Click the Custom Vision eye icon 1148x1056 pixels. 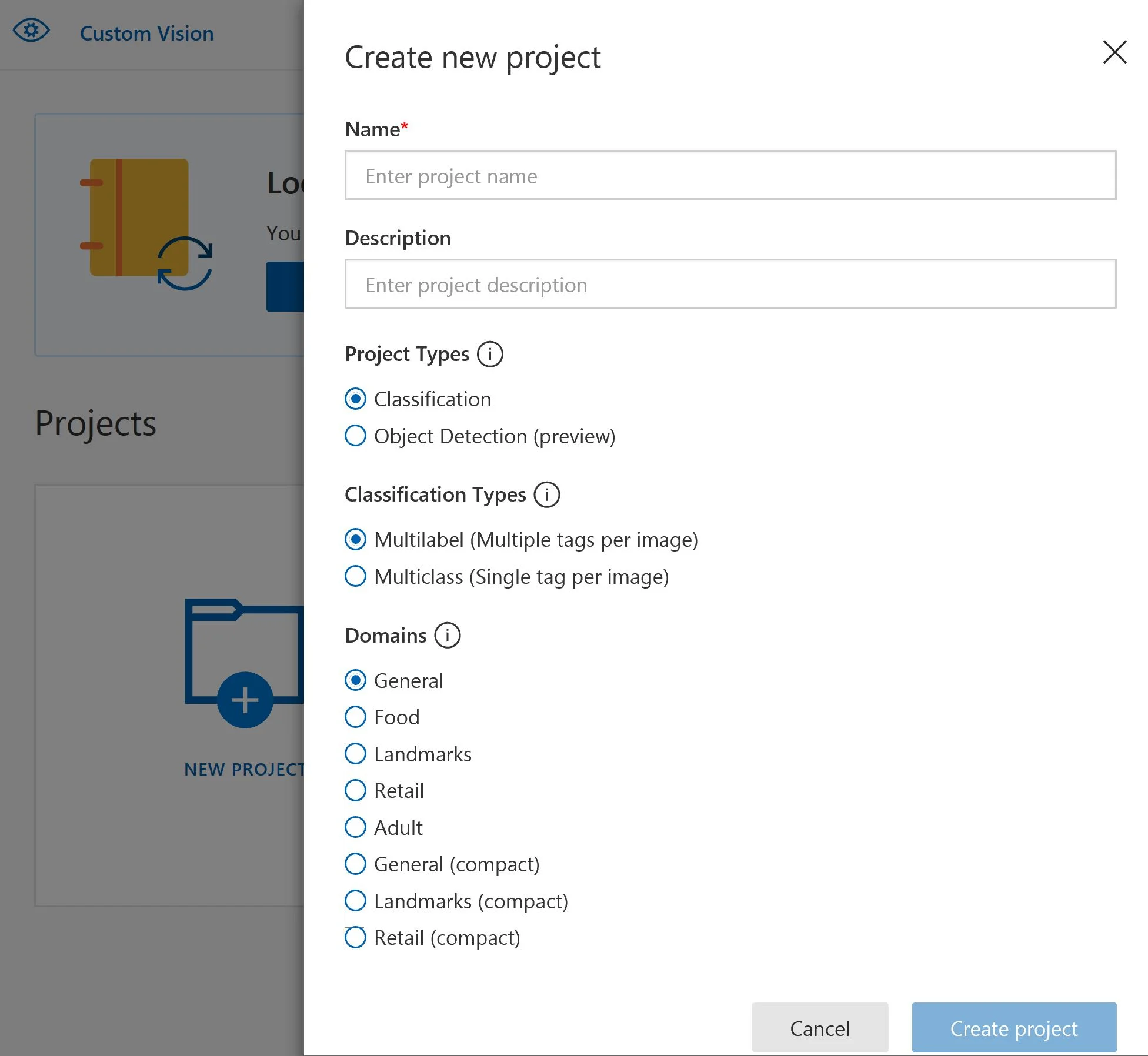click(32, 31)
